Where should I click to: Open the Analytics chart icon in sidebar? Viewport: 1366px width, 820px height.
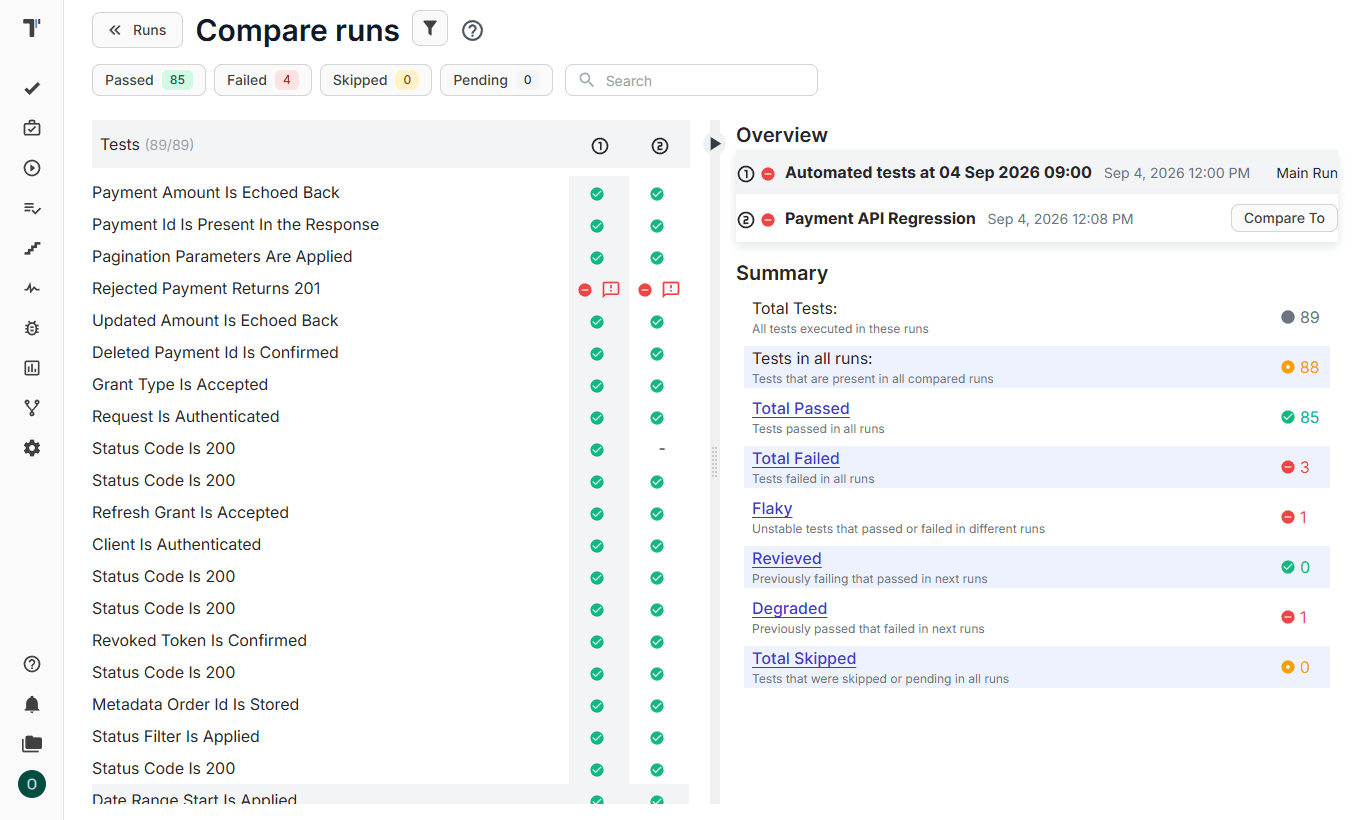tap(32, 368)
